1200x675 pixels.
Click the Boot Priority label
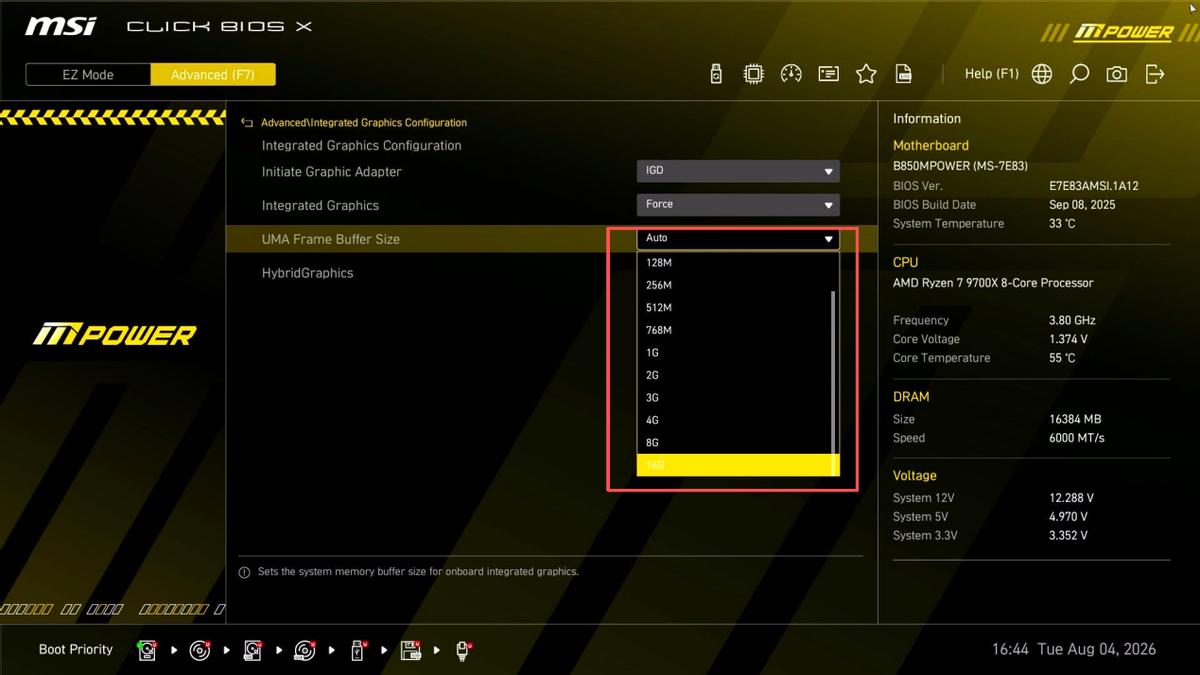pyautogui.click(x=76, y=650)
